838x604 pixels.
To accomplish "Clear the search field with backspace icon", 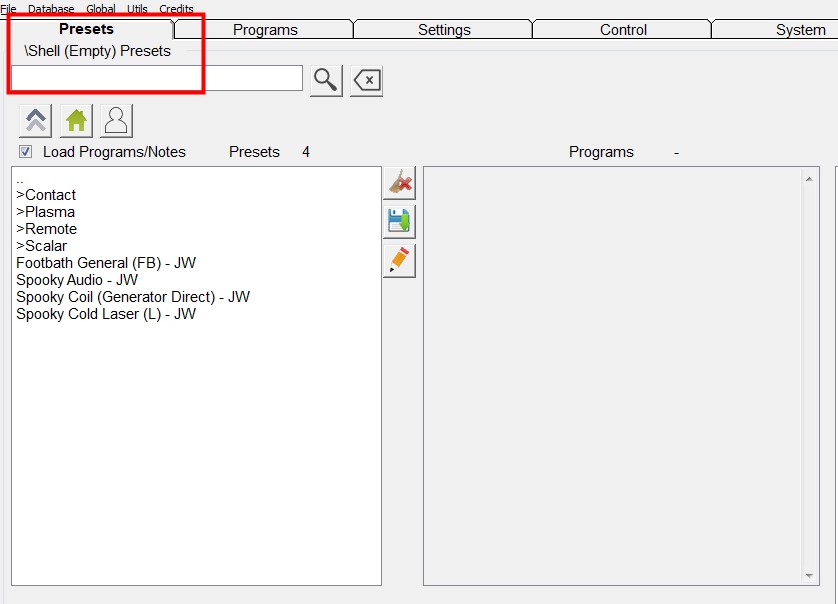I will point(367,80).
